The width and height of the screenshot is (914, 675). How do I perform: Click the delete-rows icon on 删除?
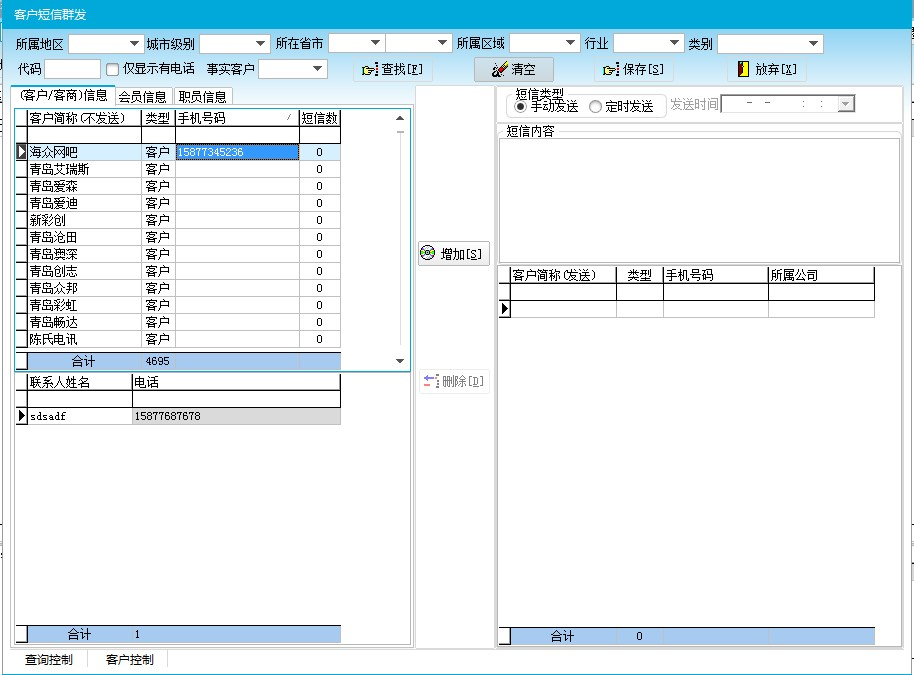[x=431, y=381]
